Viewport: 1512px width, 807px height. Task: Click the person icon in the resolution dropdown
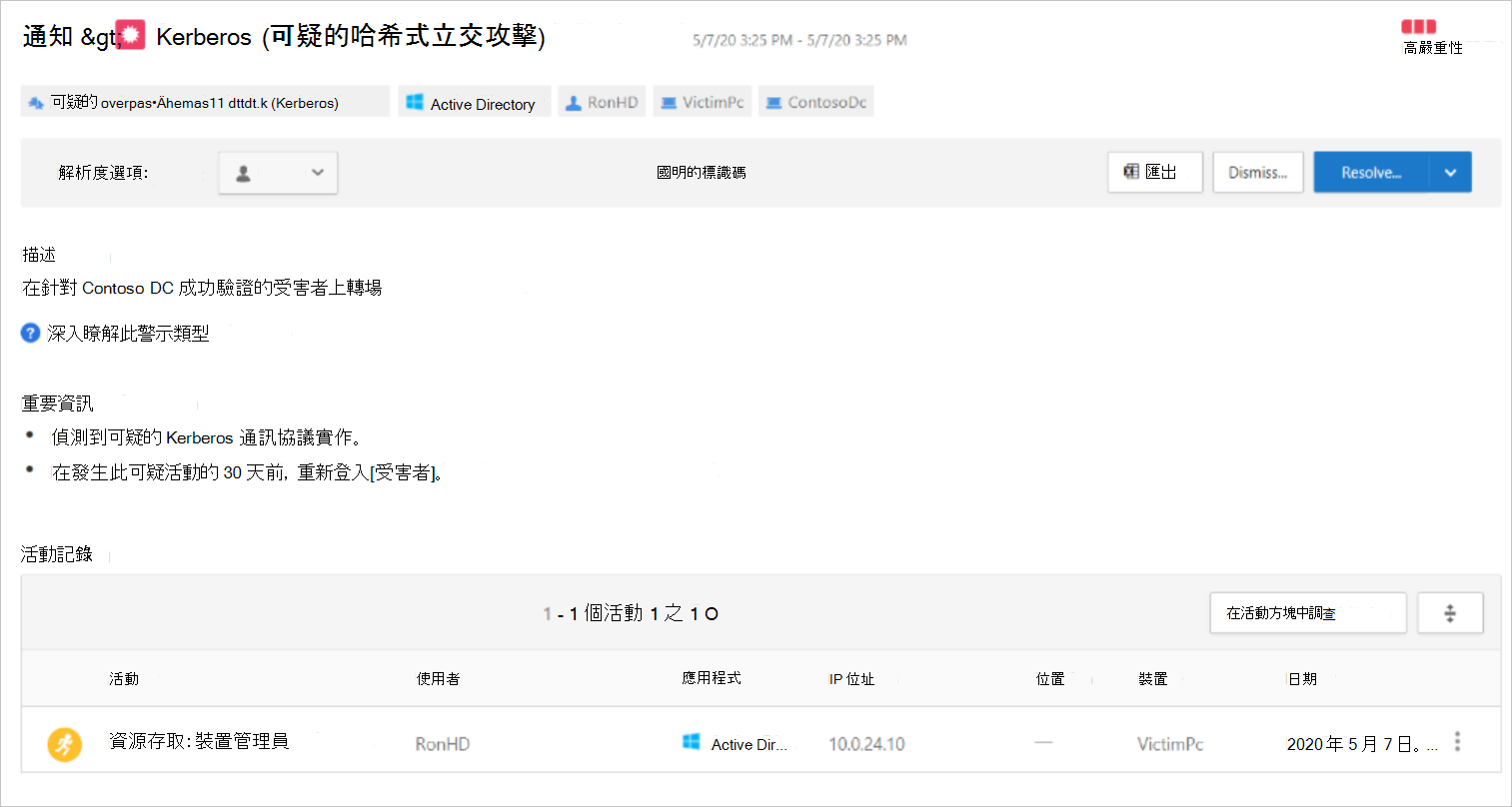click(243, 173)
